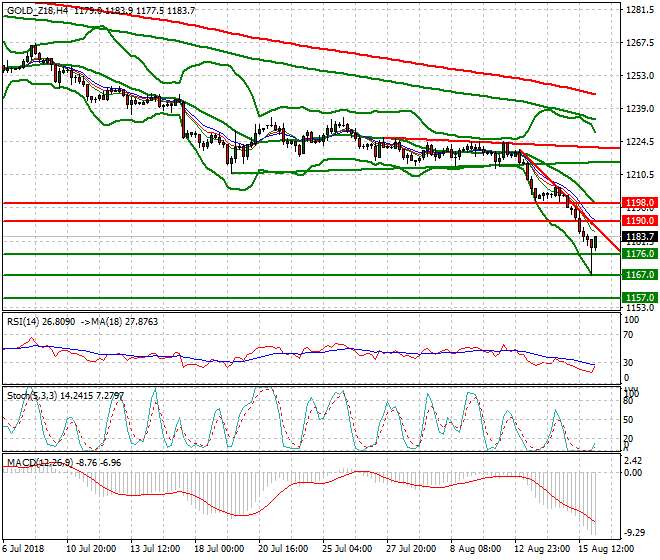Image resolution: width=660 pixels, height=560 pixels.
Task: Select the green 1176.0 support price label
Action: coord(639,254)
